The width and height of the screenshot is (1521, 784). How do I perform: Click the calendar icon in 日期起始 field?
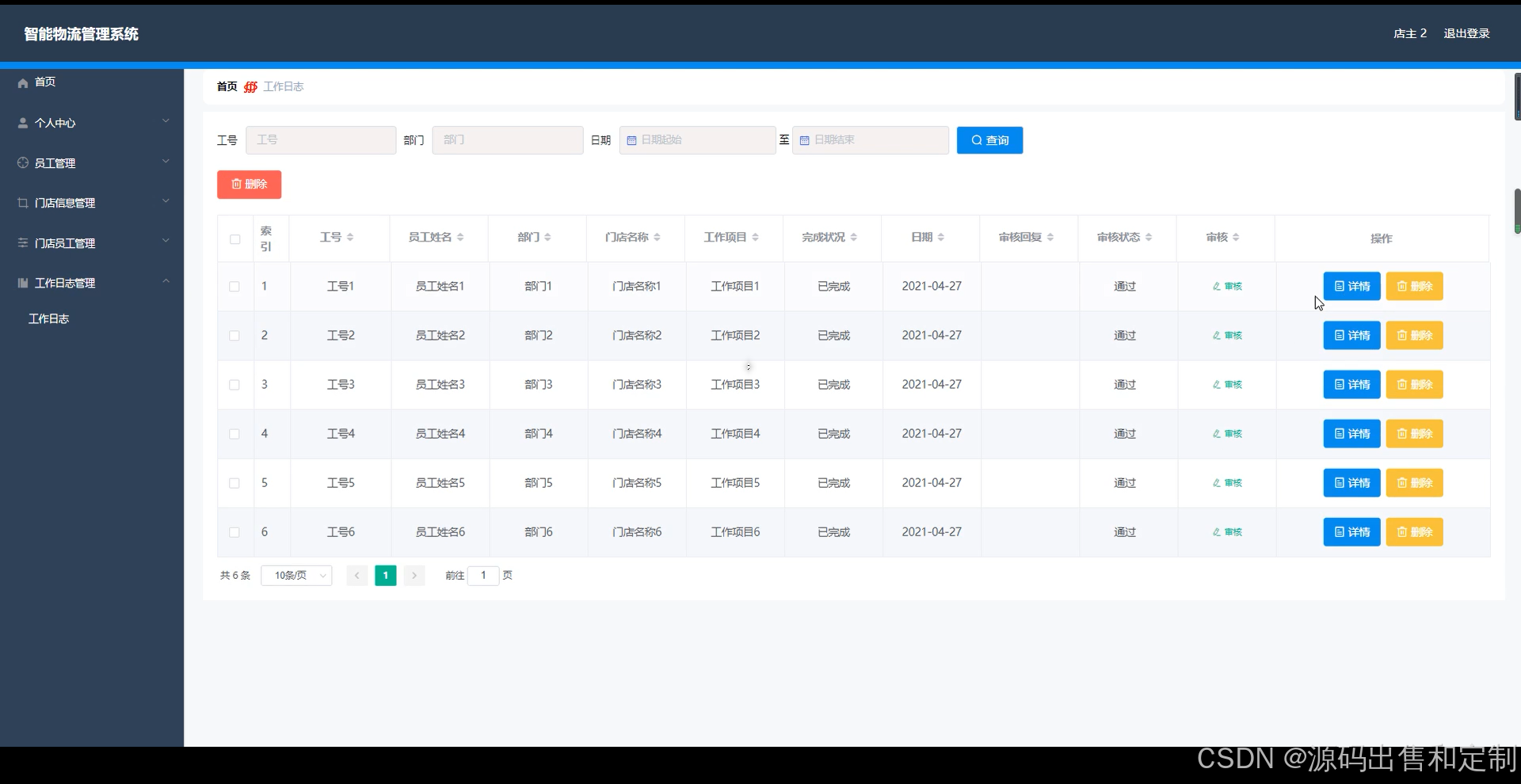pyautogui.click(x=631, y=140)
